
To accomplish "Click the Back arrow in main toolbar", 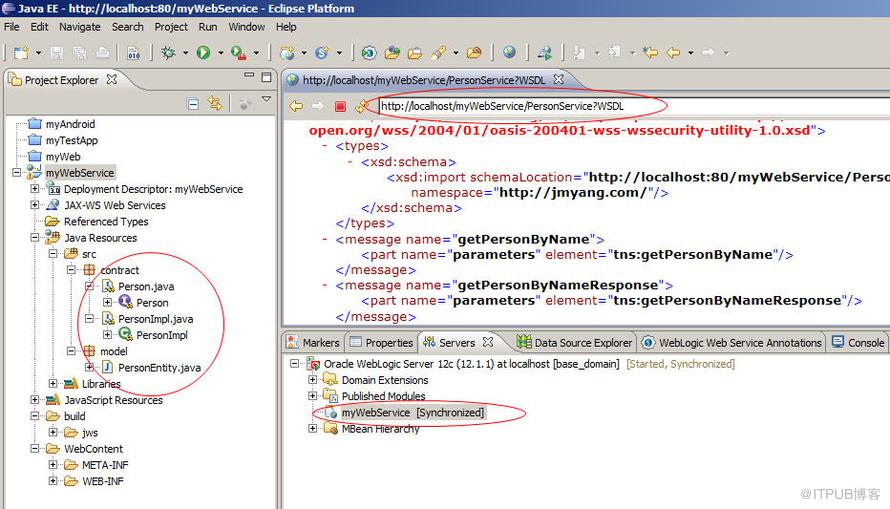I will coord(673,53).
